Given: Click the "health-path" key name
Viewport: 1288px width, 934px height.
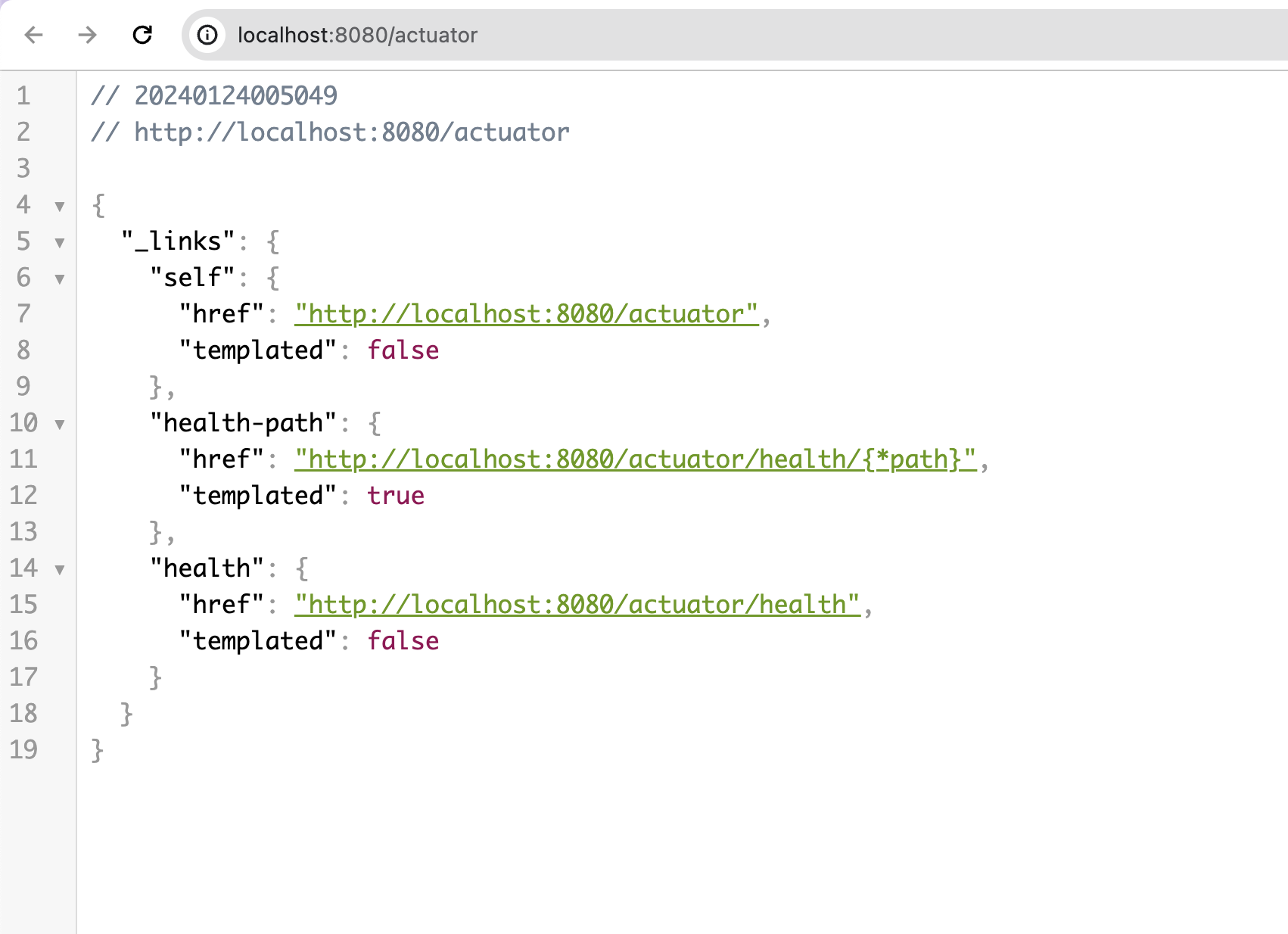Looking at the screenshot, I should tap(243, 422).
